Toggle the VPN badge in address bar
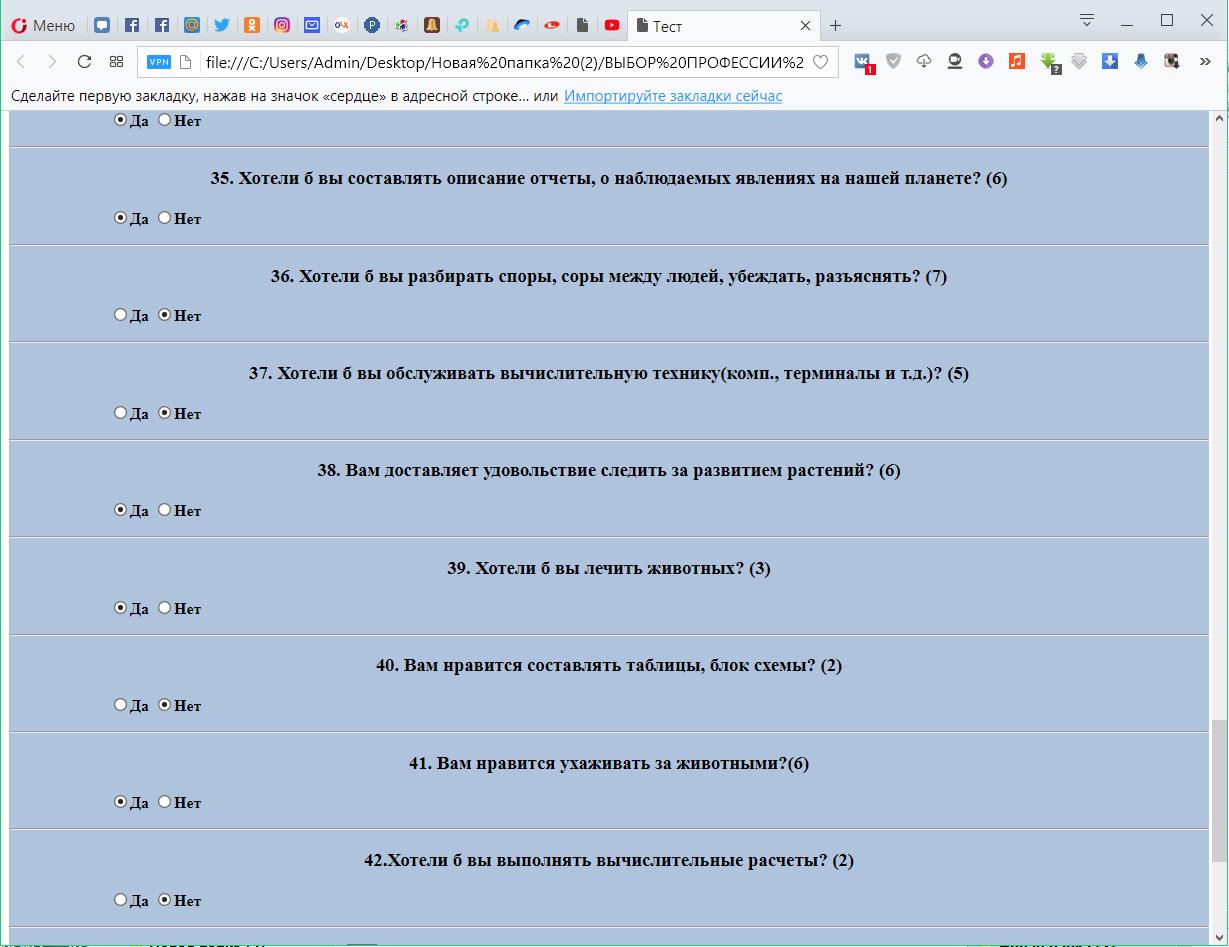1229x947 pixels. pyautogui.click(x=159, y=62)
